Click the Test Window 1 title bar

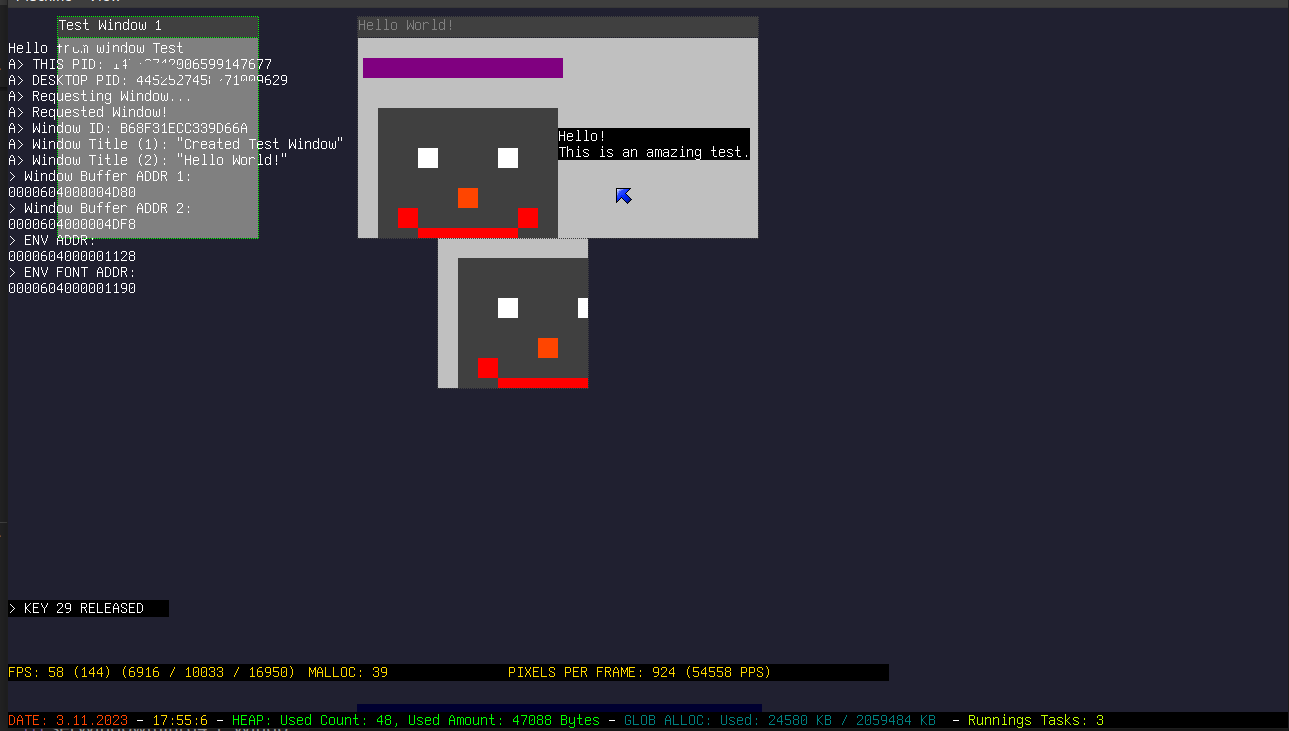[157, 25]
